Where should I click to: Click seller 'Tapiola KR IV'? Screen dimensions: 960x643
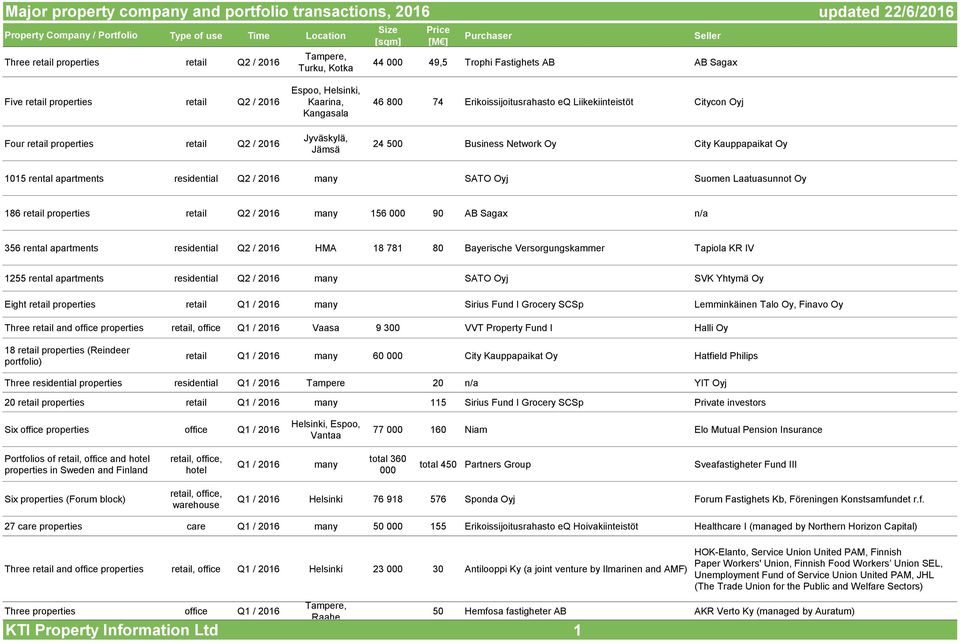(x=724, y=248)
